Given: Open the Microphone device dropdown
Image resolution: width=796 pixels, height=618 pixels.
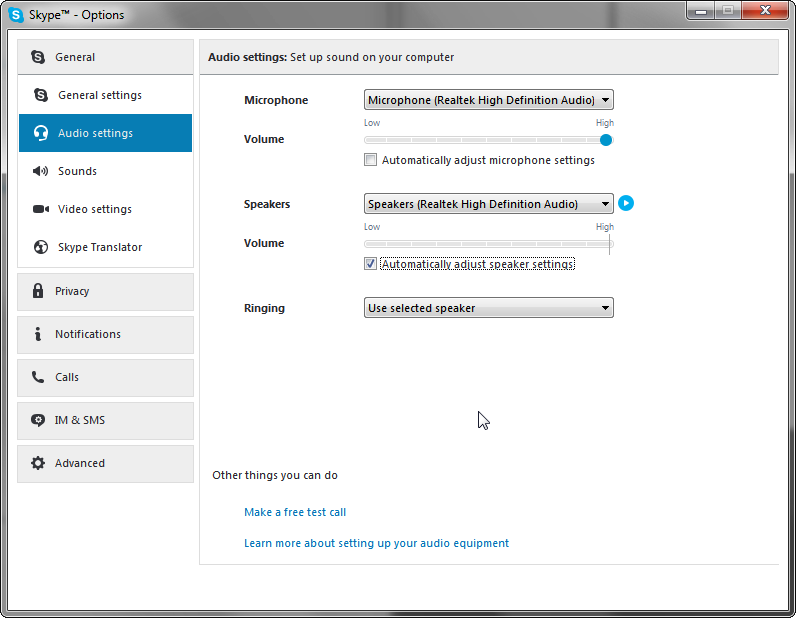Looking at the screenshot, I should tap(488, 100).
